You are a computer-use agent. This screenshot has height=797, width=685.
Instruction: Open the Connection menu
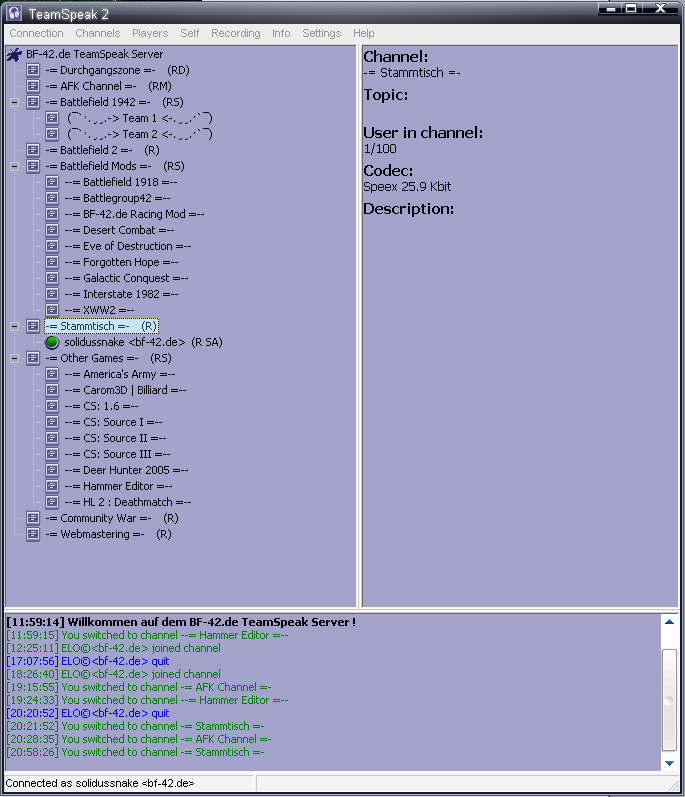[37, 33]
